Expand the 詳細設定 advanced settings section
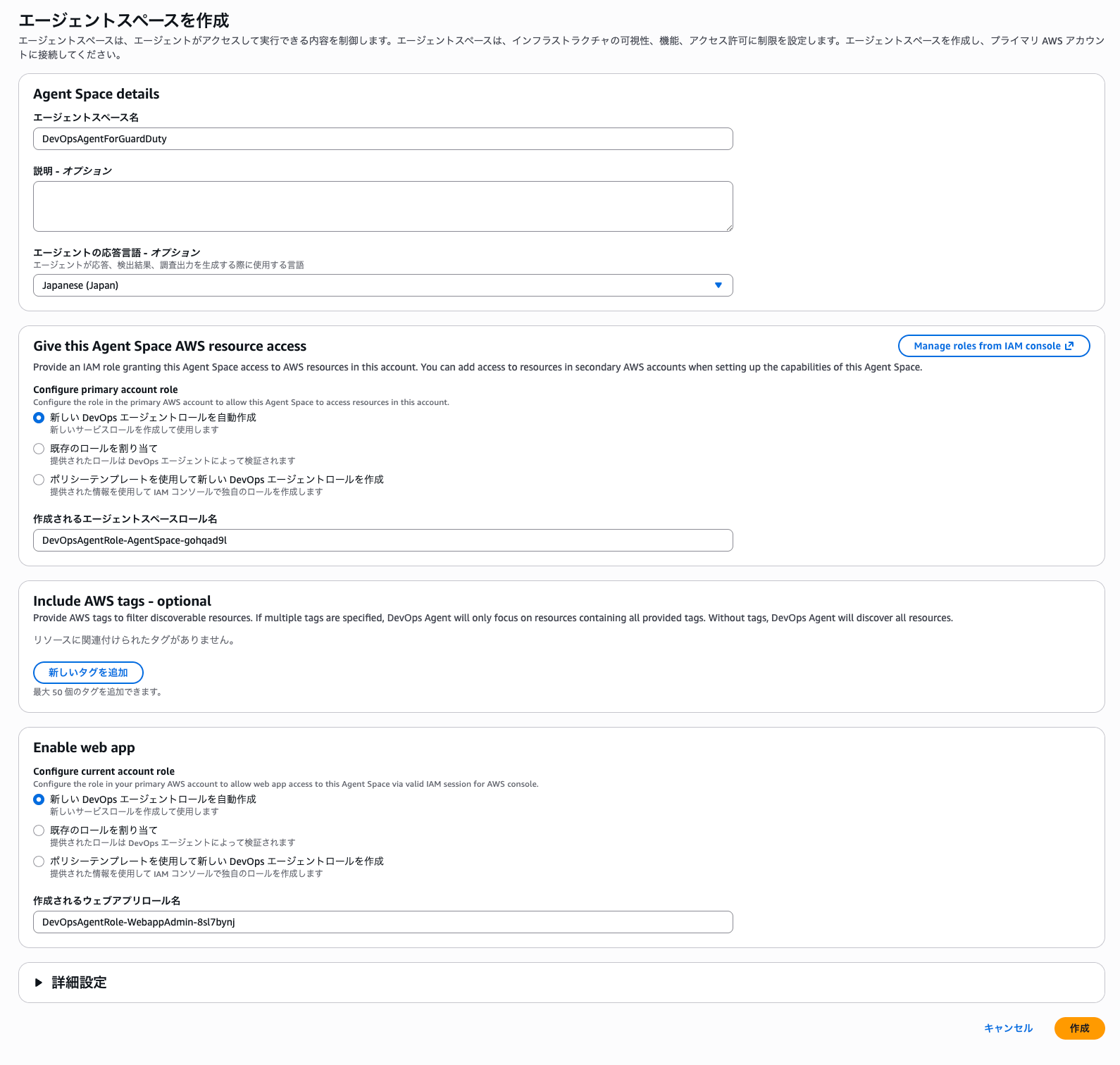 [70, 983]
